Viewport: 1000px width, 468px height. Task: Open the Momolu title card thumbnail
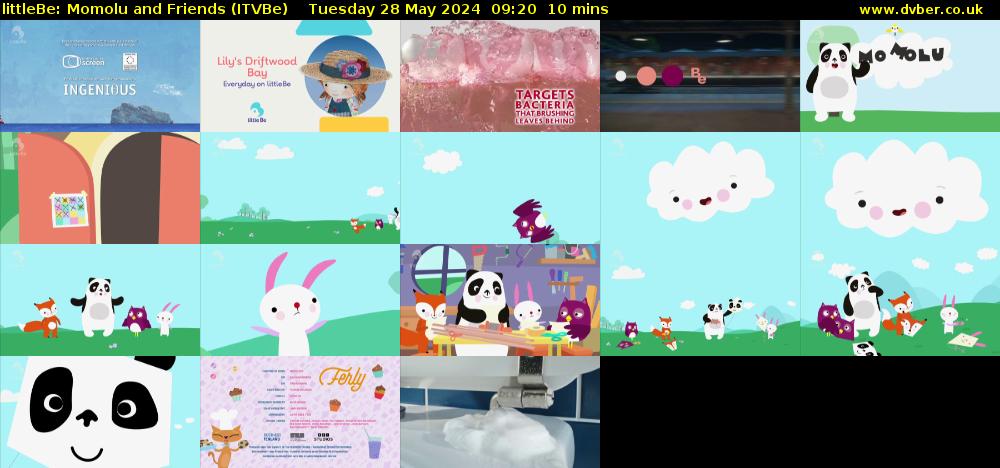[x=900, y=76]
